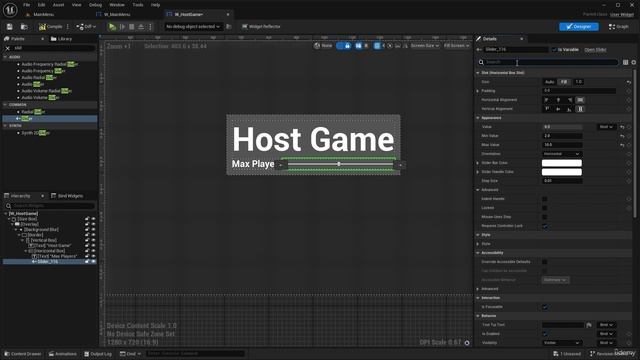Switch to the W_MainMenu tab
This screenshot has width=640, height=360.
coord(117,14)
